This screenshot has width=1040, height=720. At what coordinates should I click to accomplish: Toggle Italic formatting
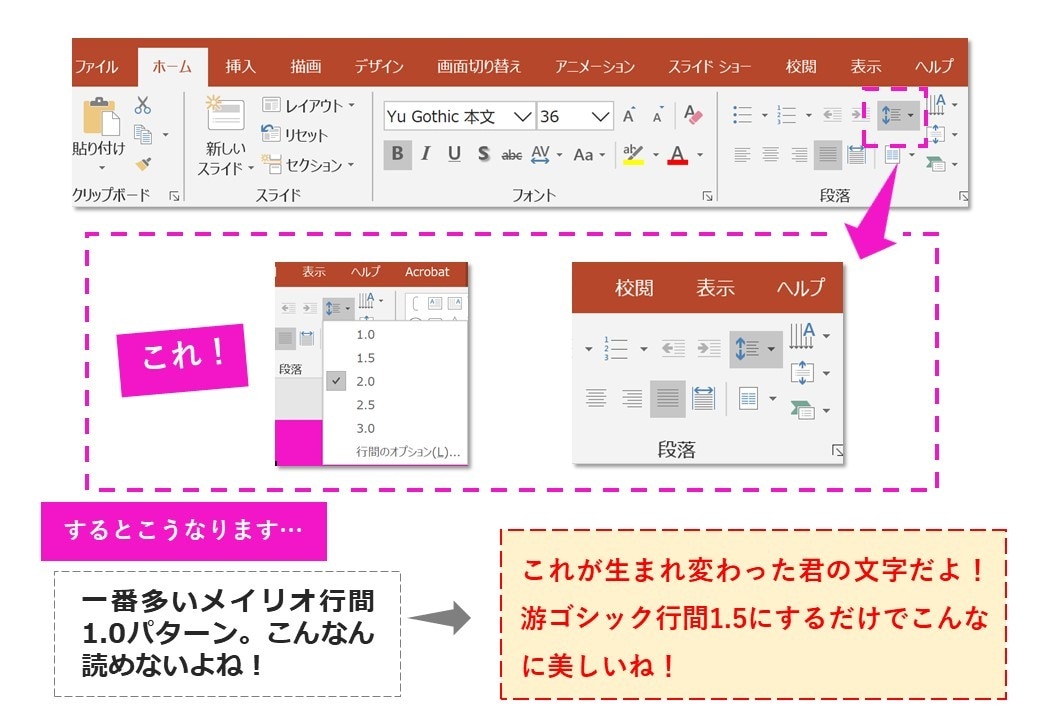pos(426,154)
